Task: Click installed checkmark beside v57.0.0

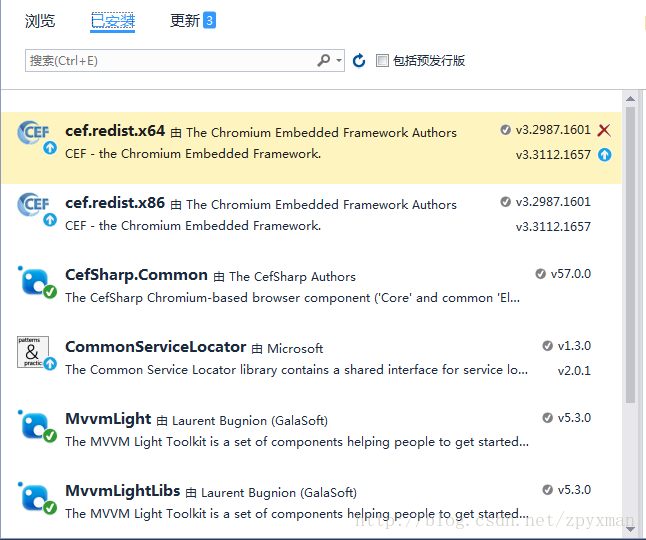Action: pos(540,274)
